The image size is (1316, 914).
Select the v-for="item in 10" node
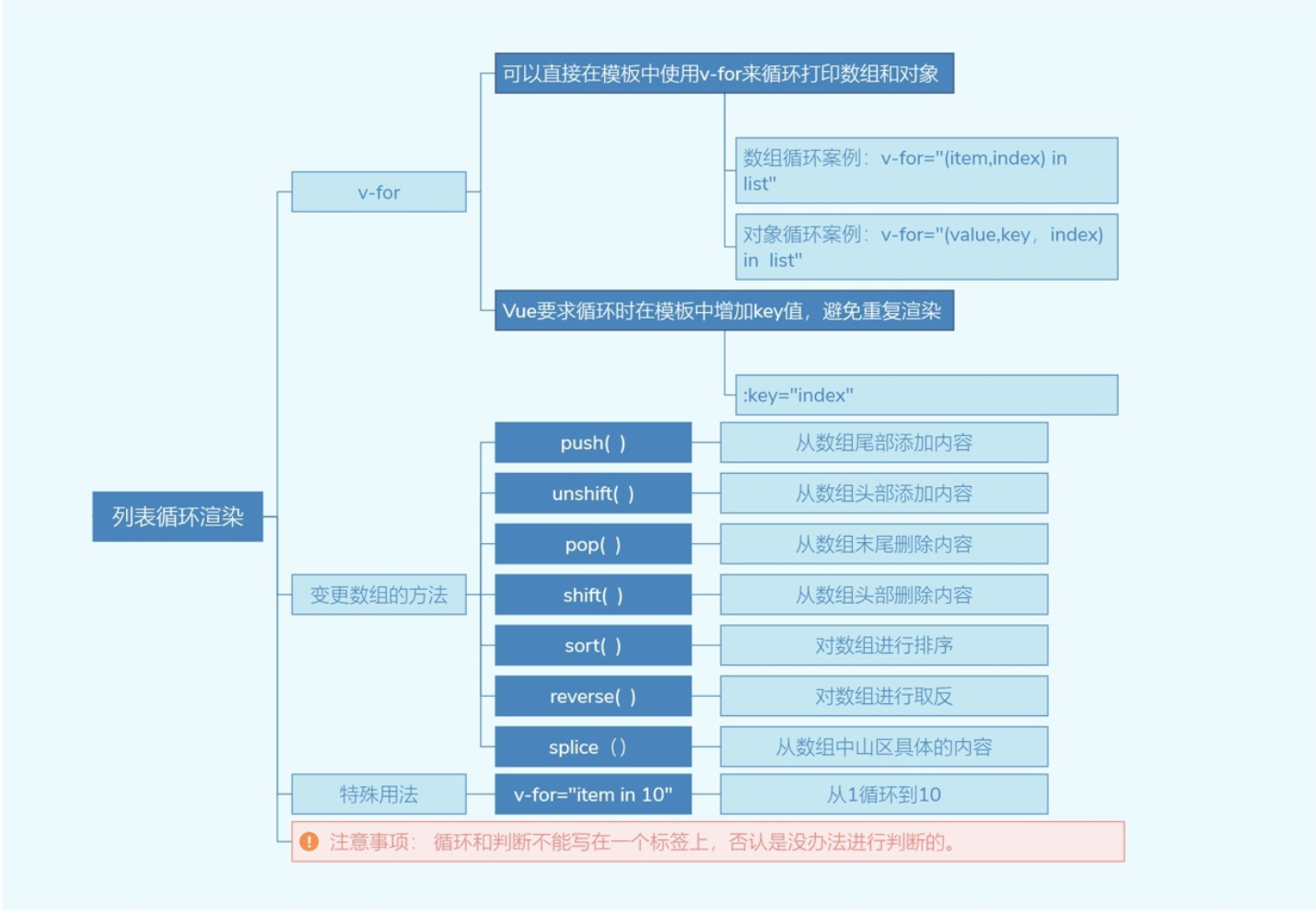click(x=593, y=793)
